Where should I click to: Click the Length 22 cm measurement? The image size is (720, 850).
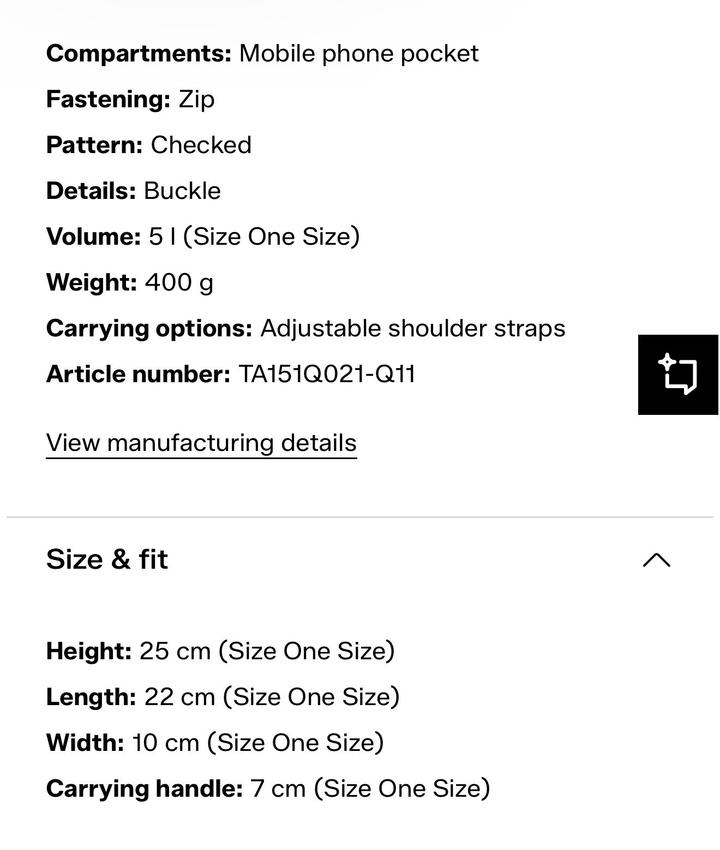[x=222, y=697]
